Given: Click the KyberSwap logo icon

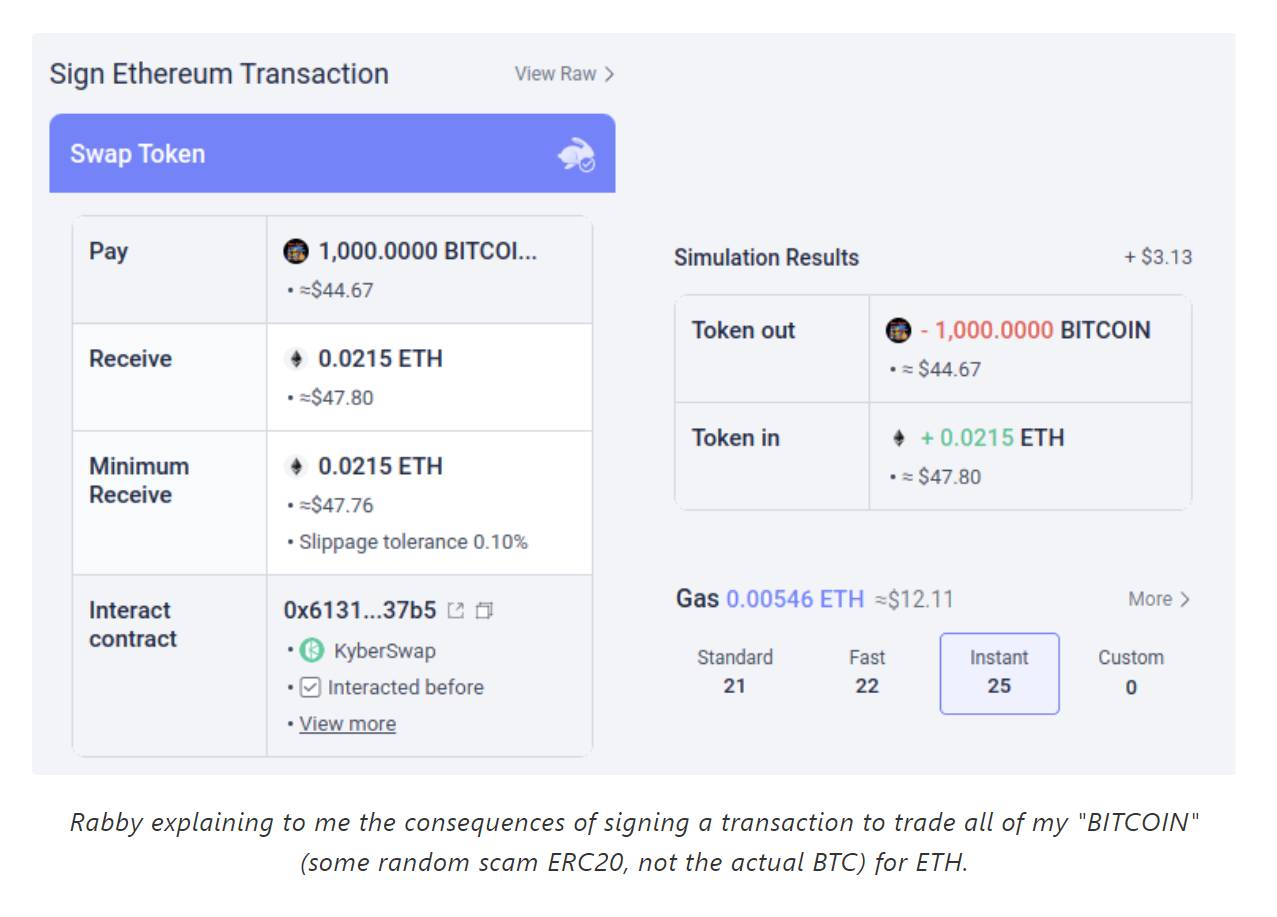Looking at the screenshot, I should pos(312,651).
